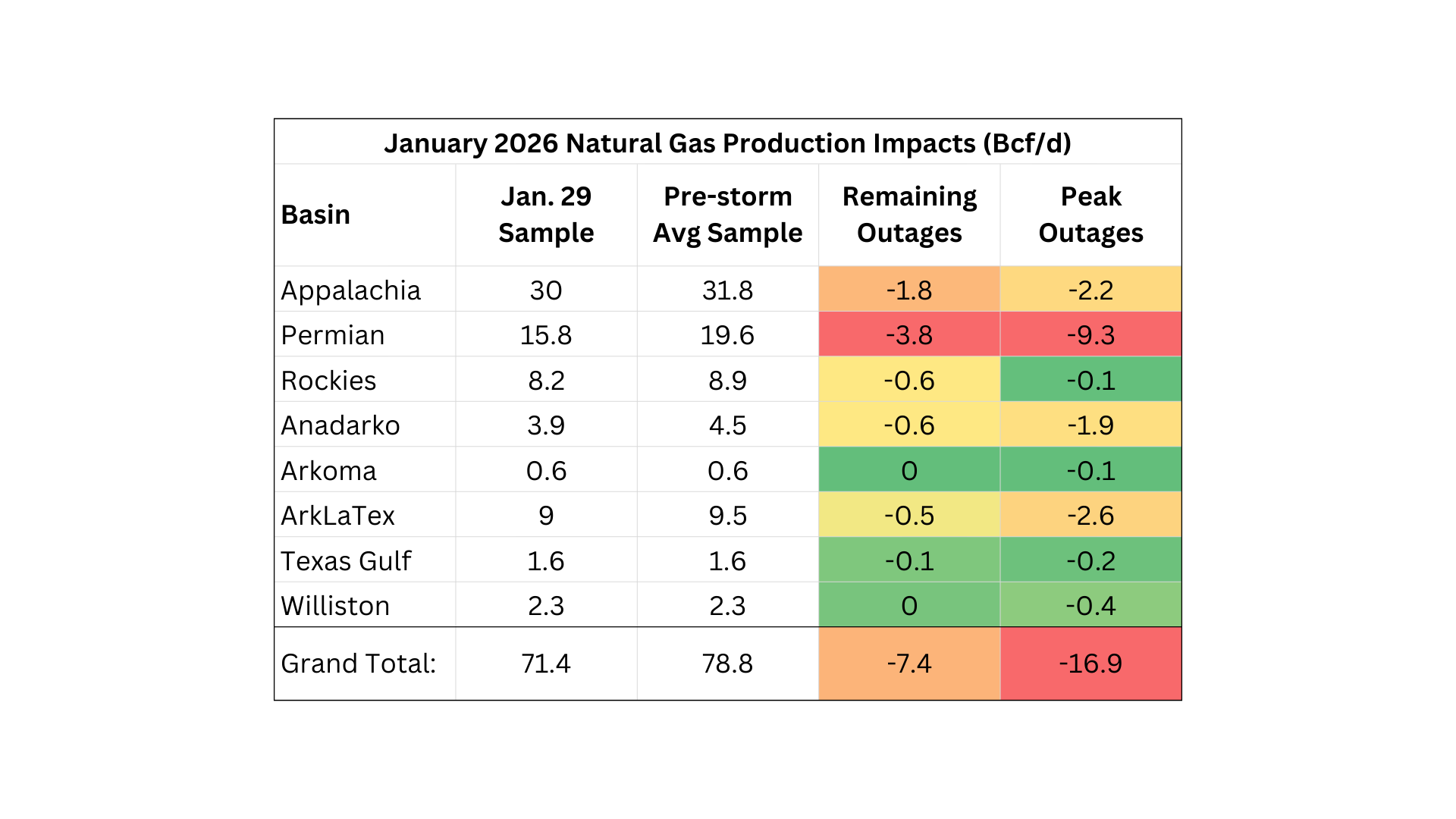Viewport: 1456px width, 819px height.
Task: Select Appalachia's pre-storm value 31.8
Action: [727, 290]
